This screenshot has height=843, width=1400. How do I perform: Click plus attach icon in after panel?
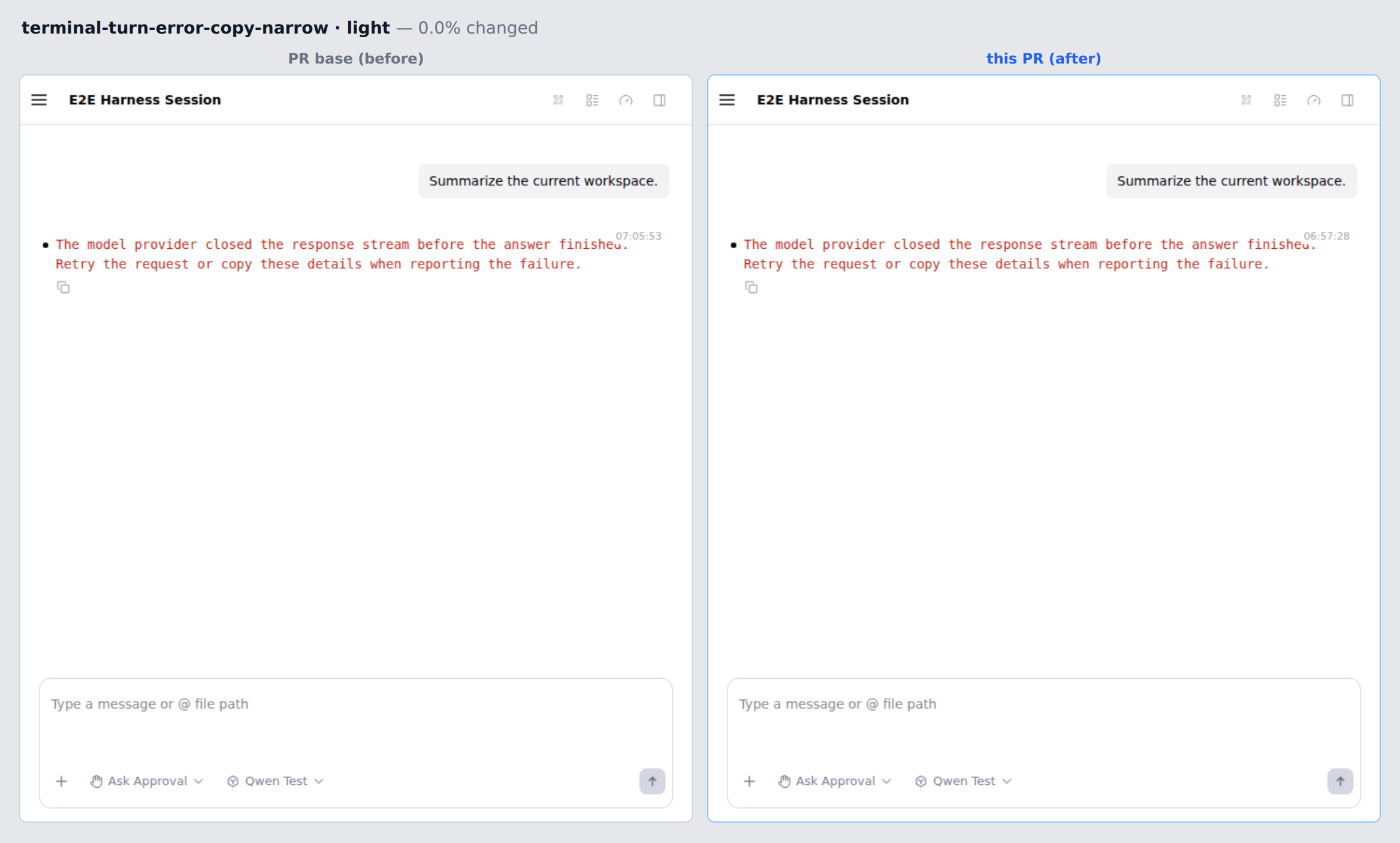749,781
